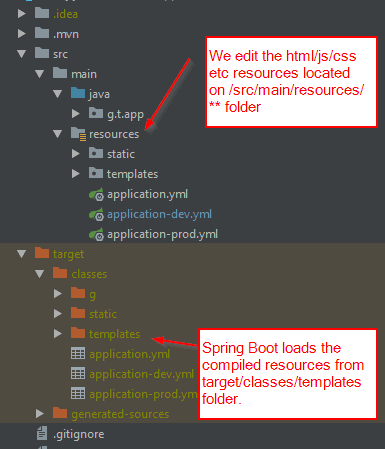Click templates folder icon under resources
Screen dimensions: 385x449
point(96,173)
